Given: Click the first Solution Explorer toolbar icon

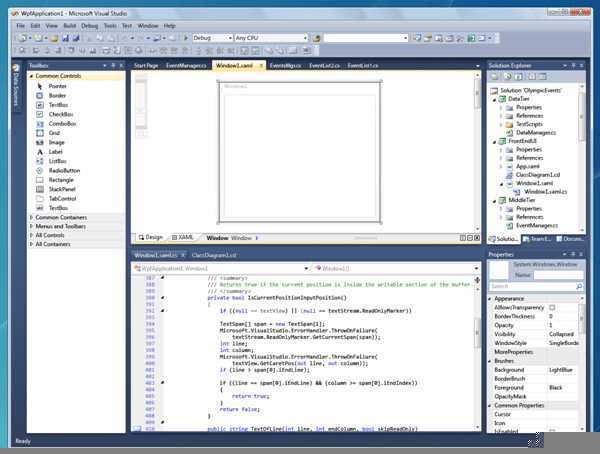Looking at the screenshot, I should [x=494, y=77].
